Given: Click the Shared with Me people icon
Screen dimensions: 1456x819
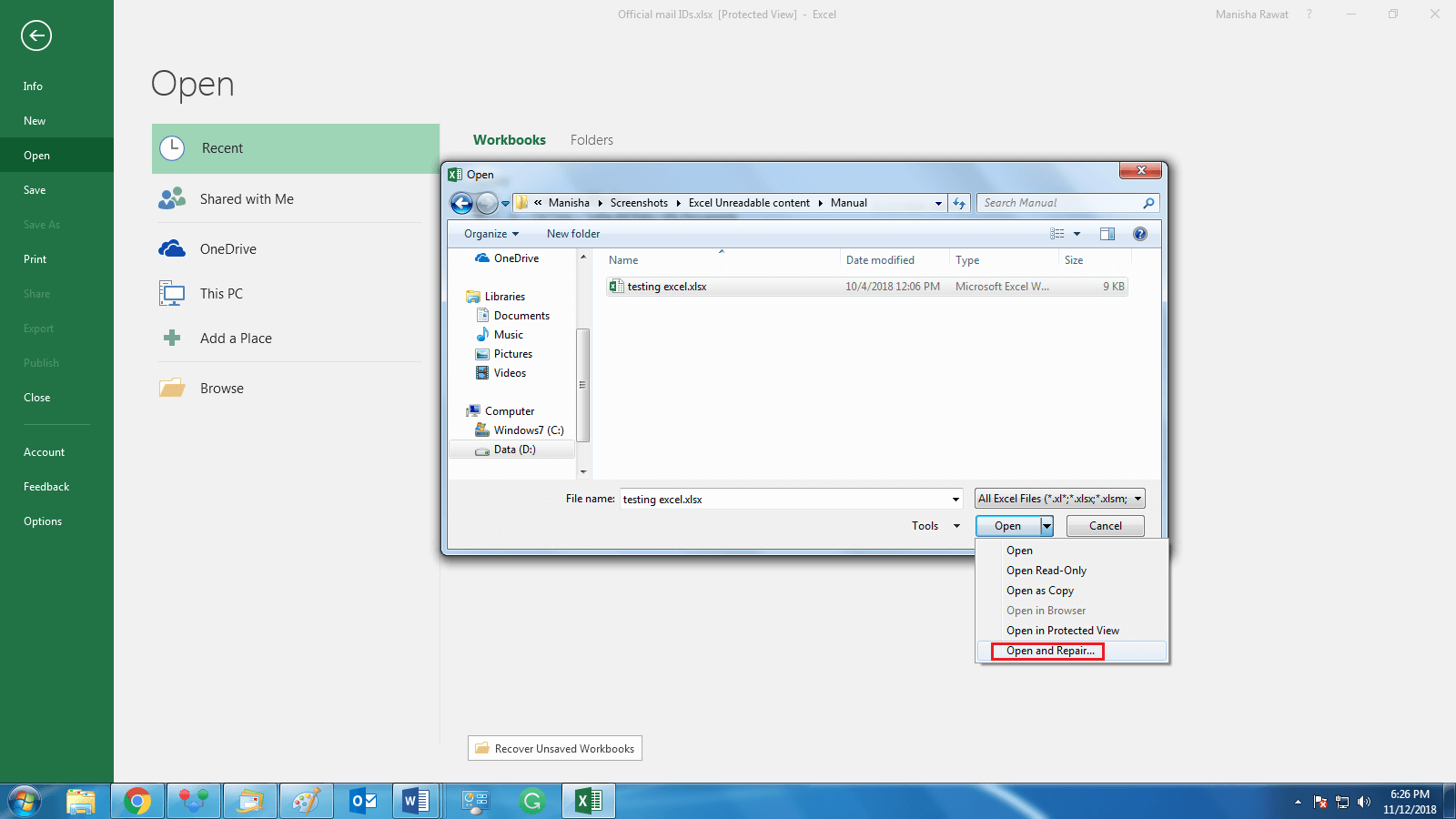Looking at the screenshot, I should coord(172,198).
